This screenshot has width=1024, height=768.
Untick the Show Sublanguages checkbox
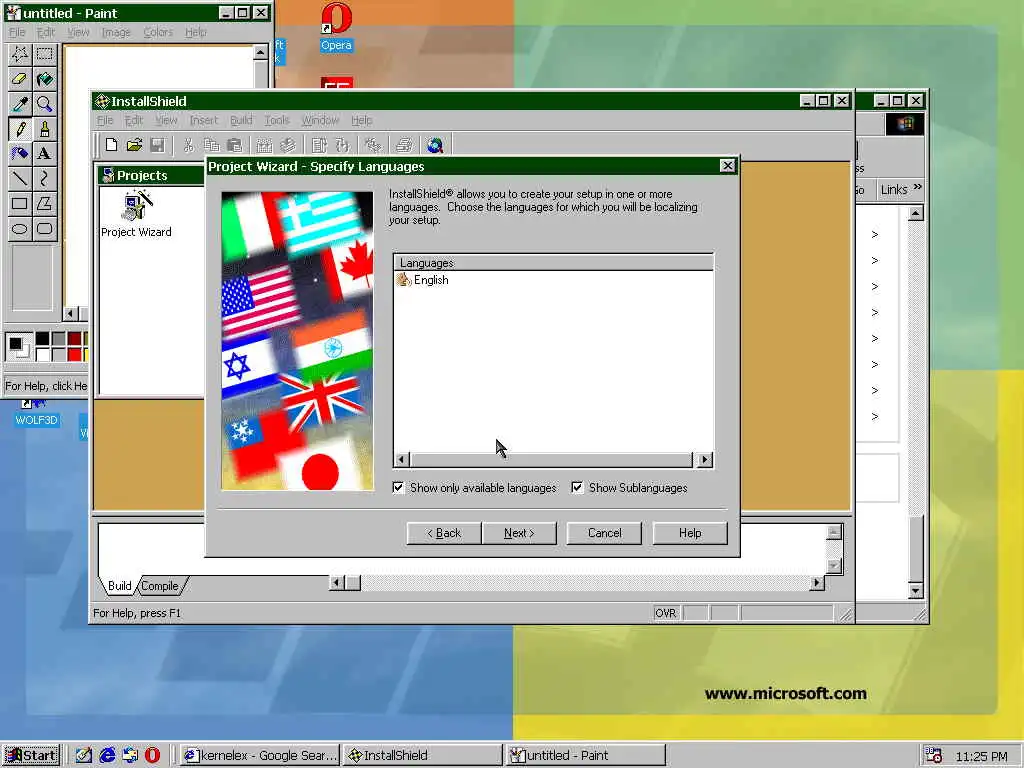(577, 488)
